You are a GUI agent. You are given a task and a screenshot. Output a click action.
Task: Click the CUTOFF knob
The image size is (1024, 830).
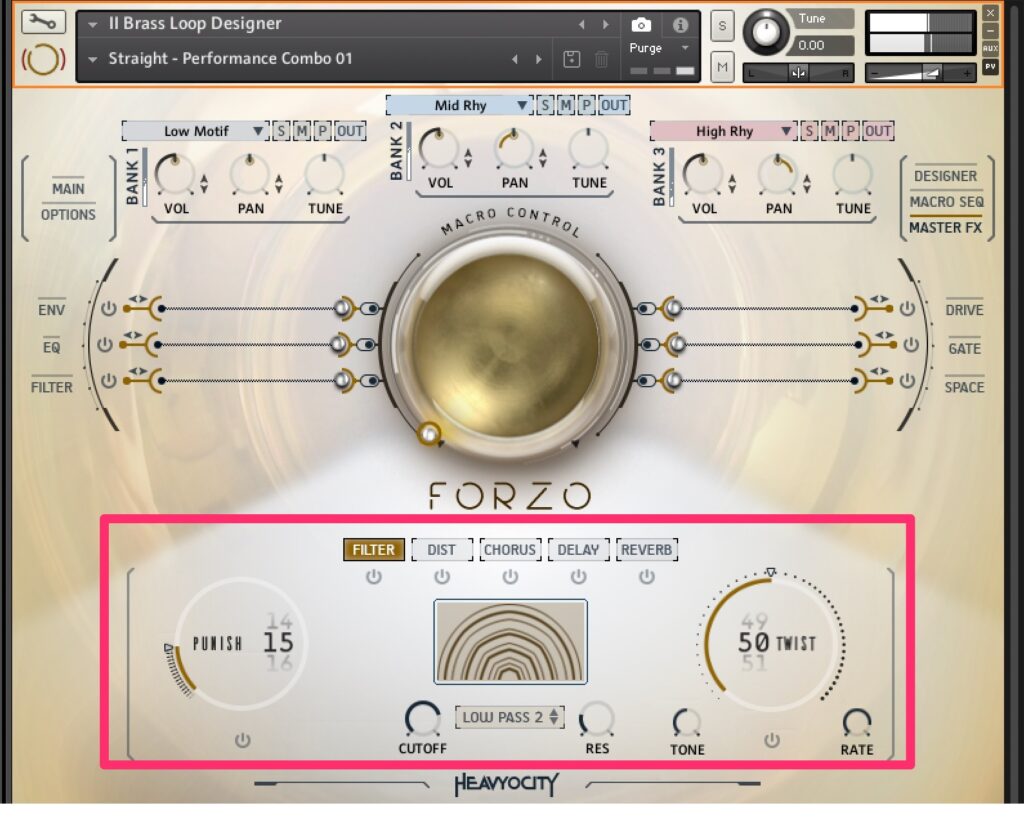pos(422,719)
